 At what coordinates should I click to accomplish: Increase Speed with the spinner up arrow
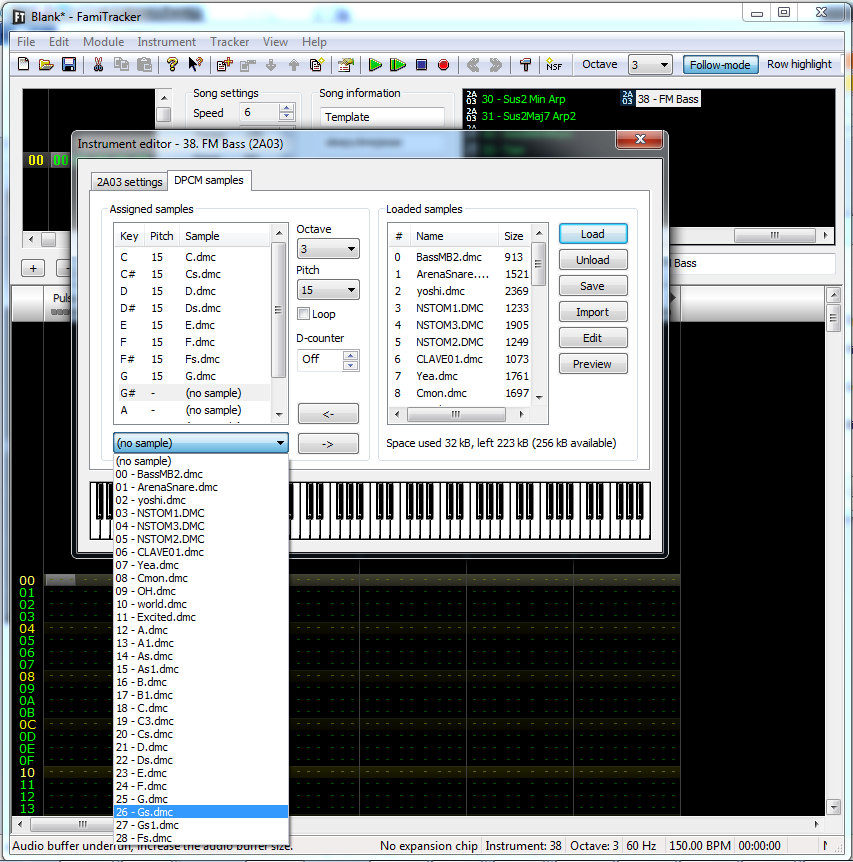tap(286, 108)
